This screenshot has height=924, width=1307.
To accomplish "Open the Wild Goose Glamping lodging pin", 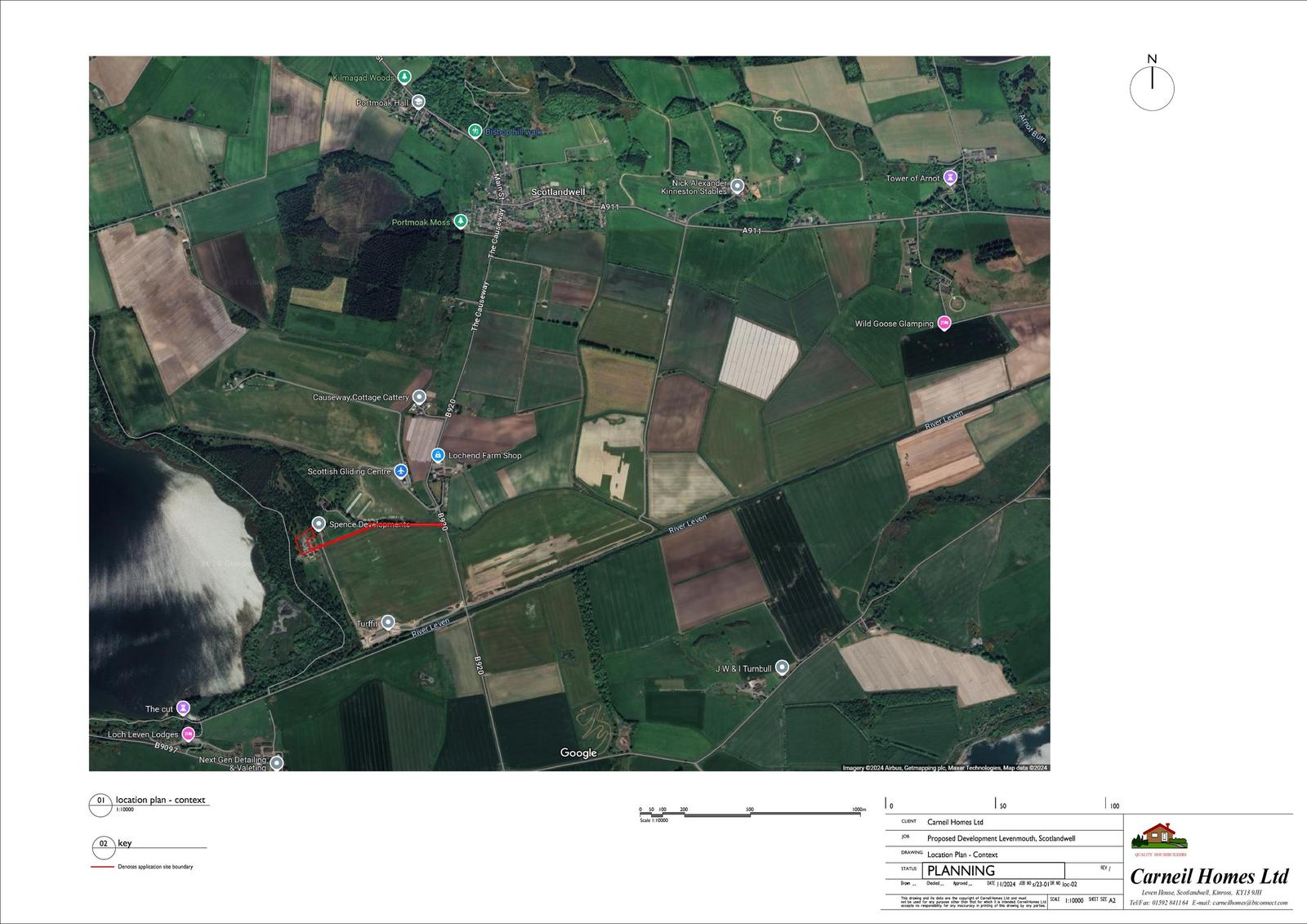I will point(944,323).
